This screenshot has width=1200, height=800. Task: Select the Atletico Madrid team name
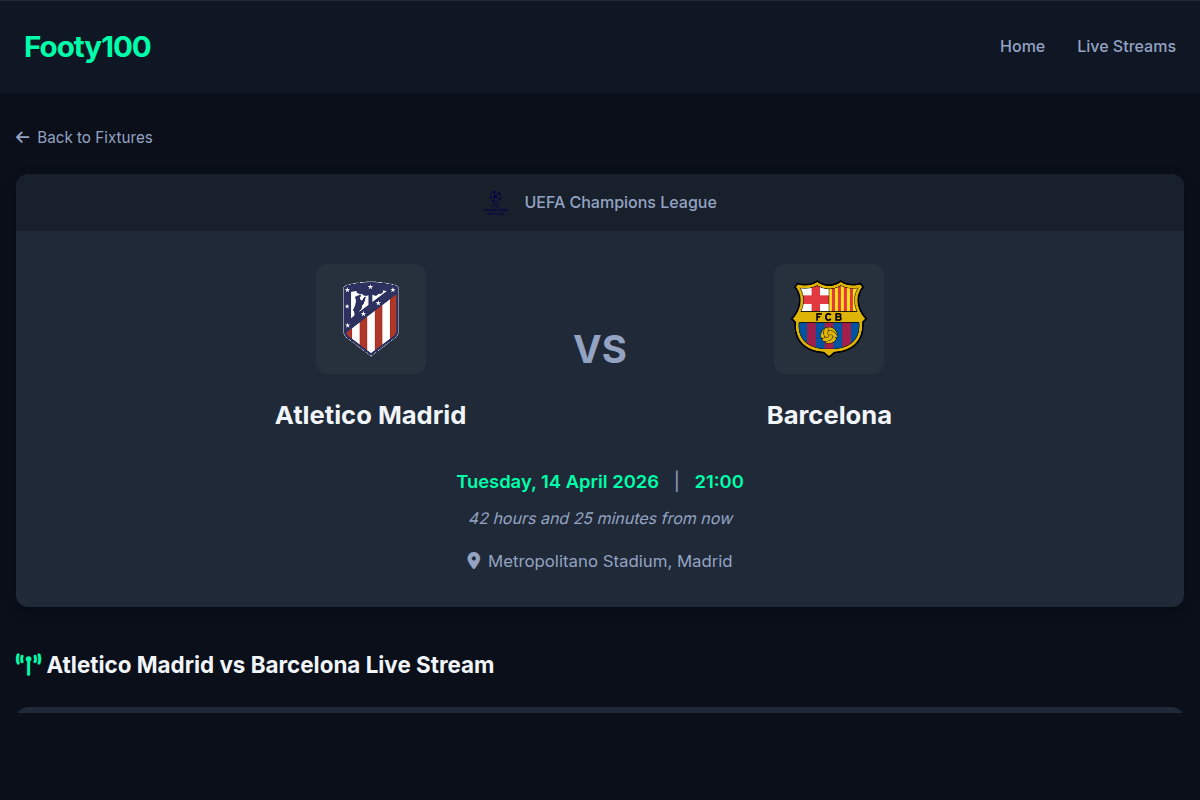371,415
